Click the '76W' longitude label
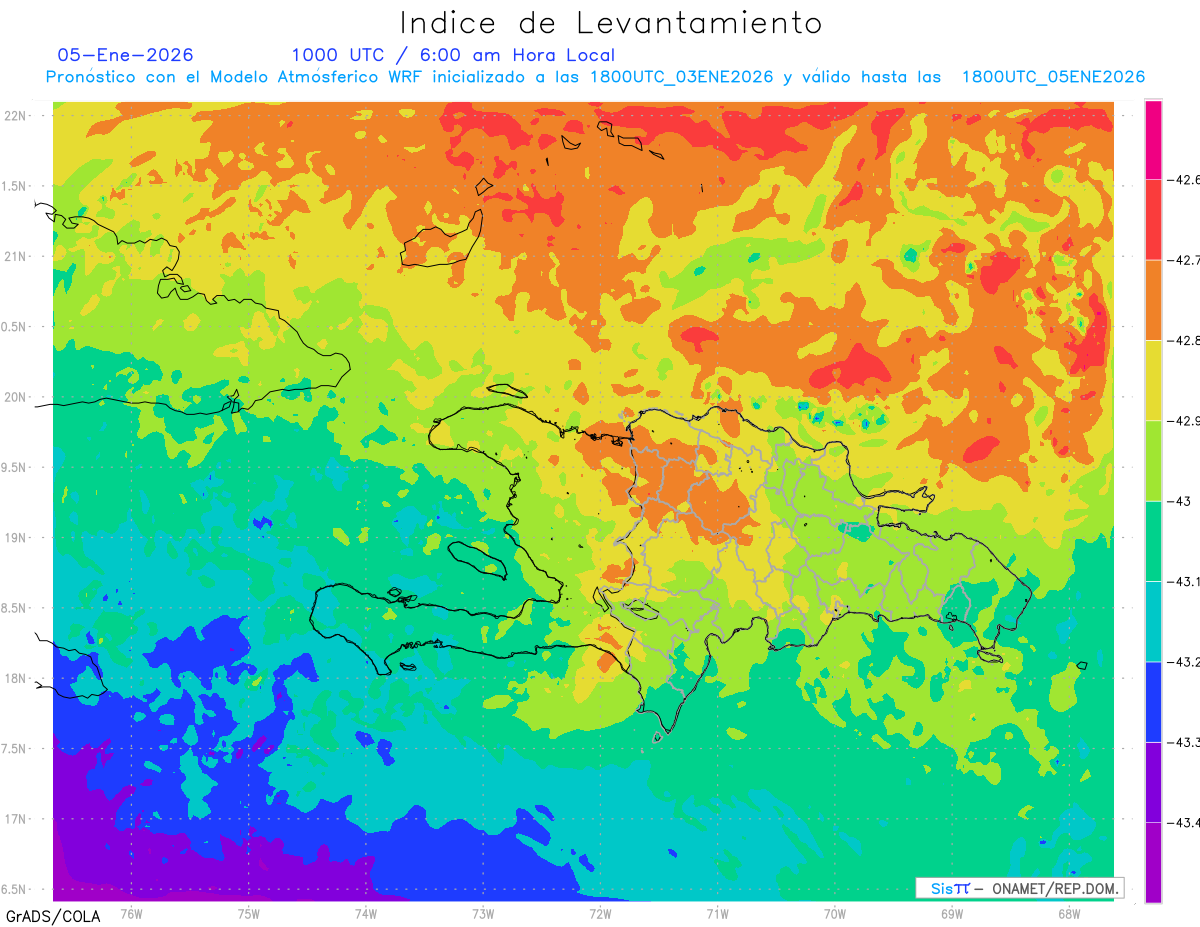This screenshot has height=927, width=1200. [x=131, y=914]
